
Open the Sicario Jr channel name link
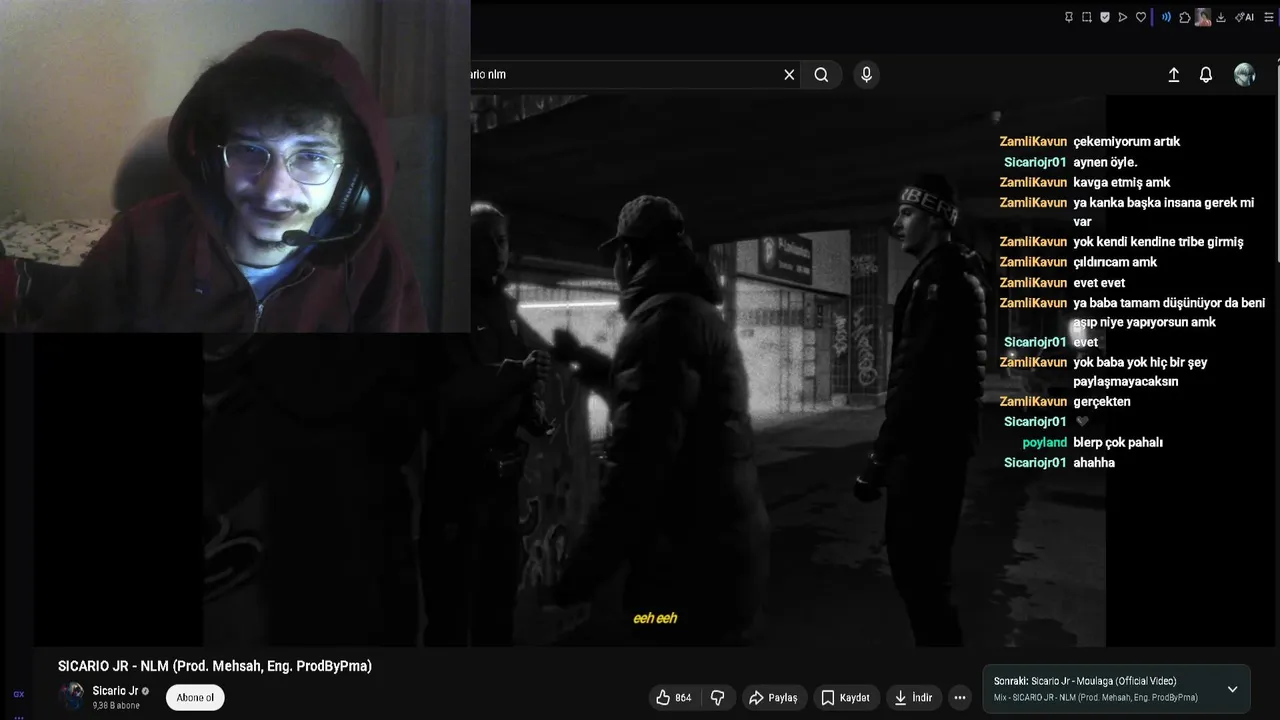[x=116, y=691]
